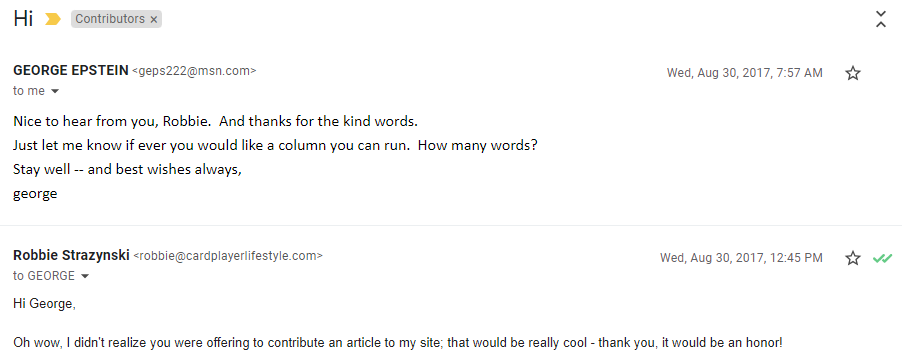Click the geps222@msn.com email address
902x363 pixels.
coord(194,71)
